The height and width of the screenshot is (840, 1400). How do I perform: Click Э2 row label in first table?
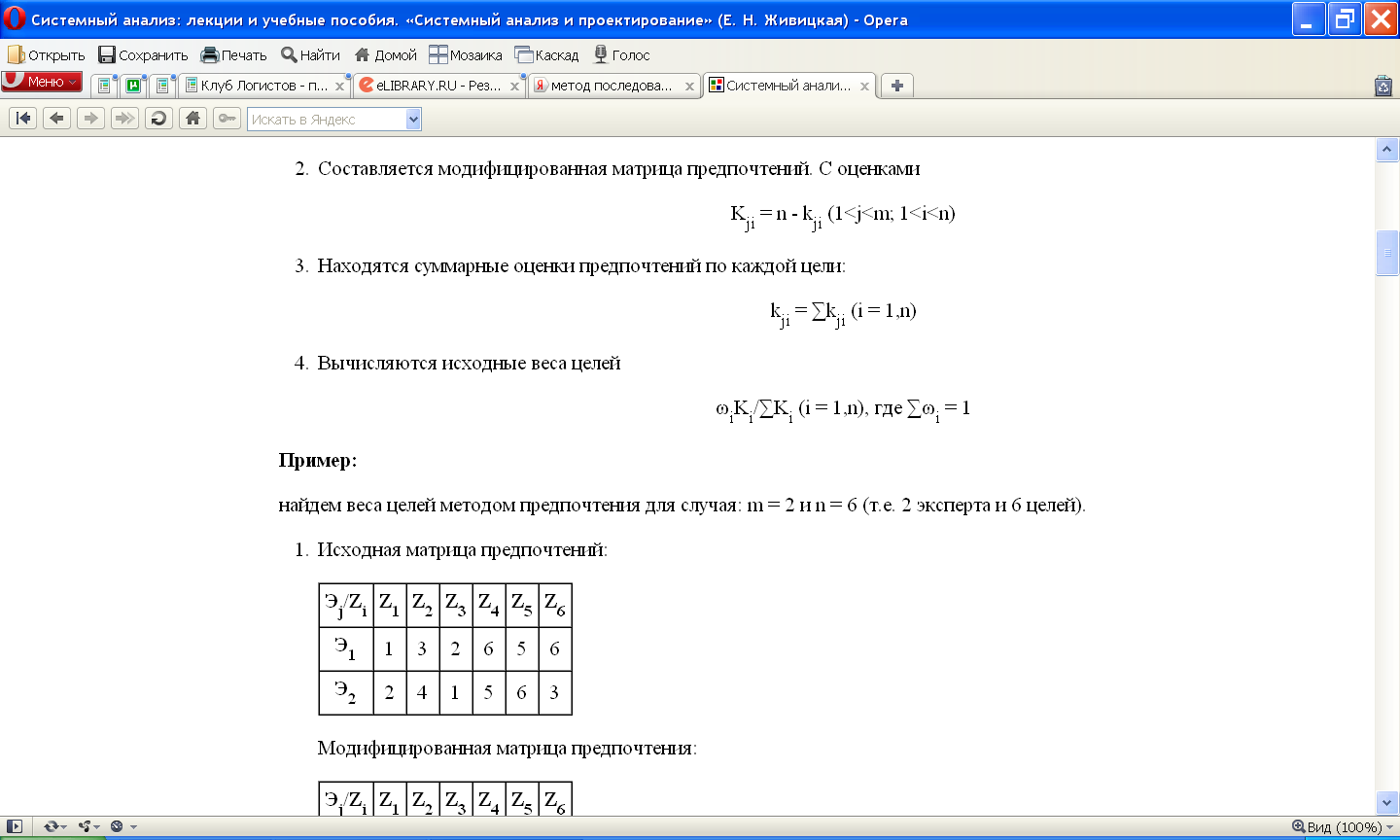click(x=346, y=692)
